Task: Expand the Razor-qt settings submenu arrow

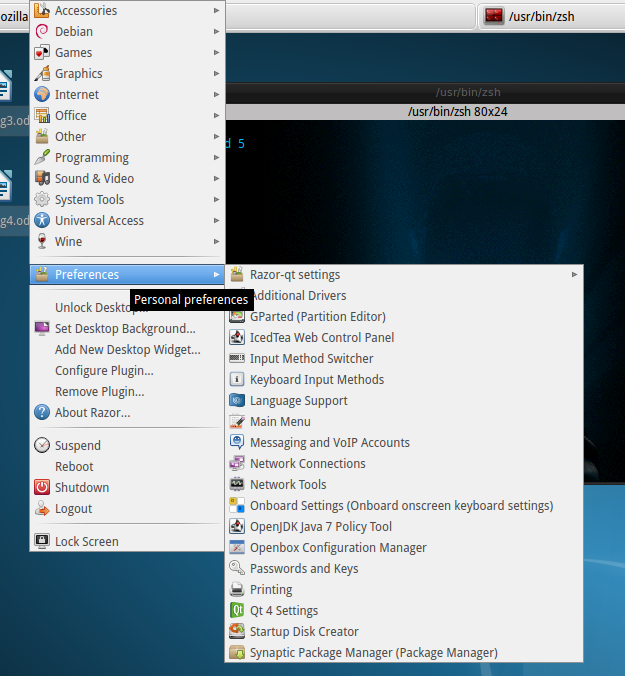Action: coord(574,275)
